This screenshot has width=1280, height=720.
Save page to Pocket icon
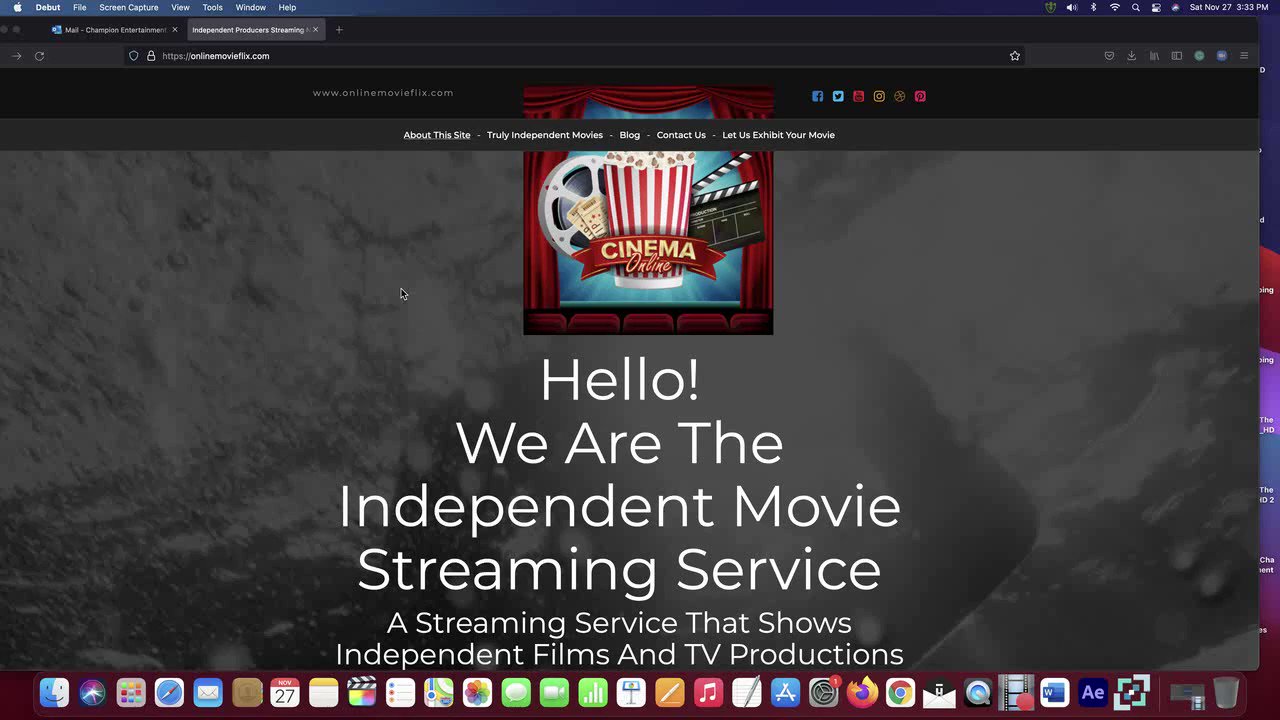click(1109, 56)
